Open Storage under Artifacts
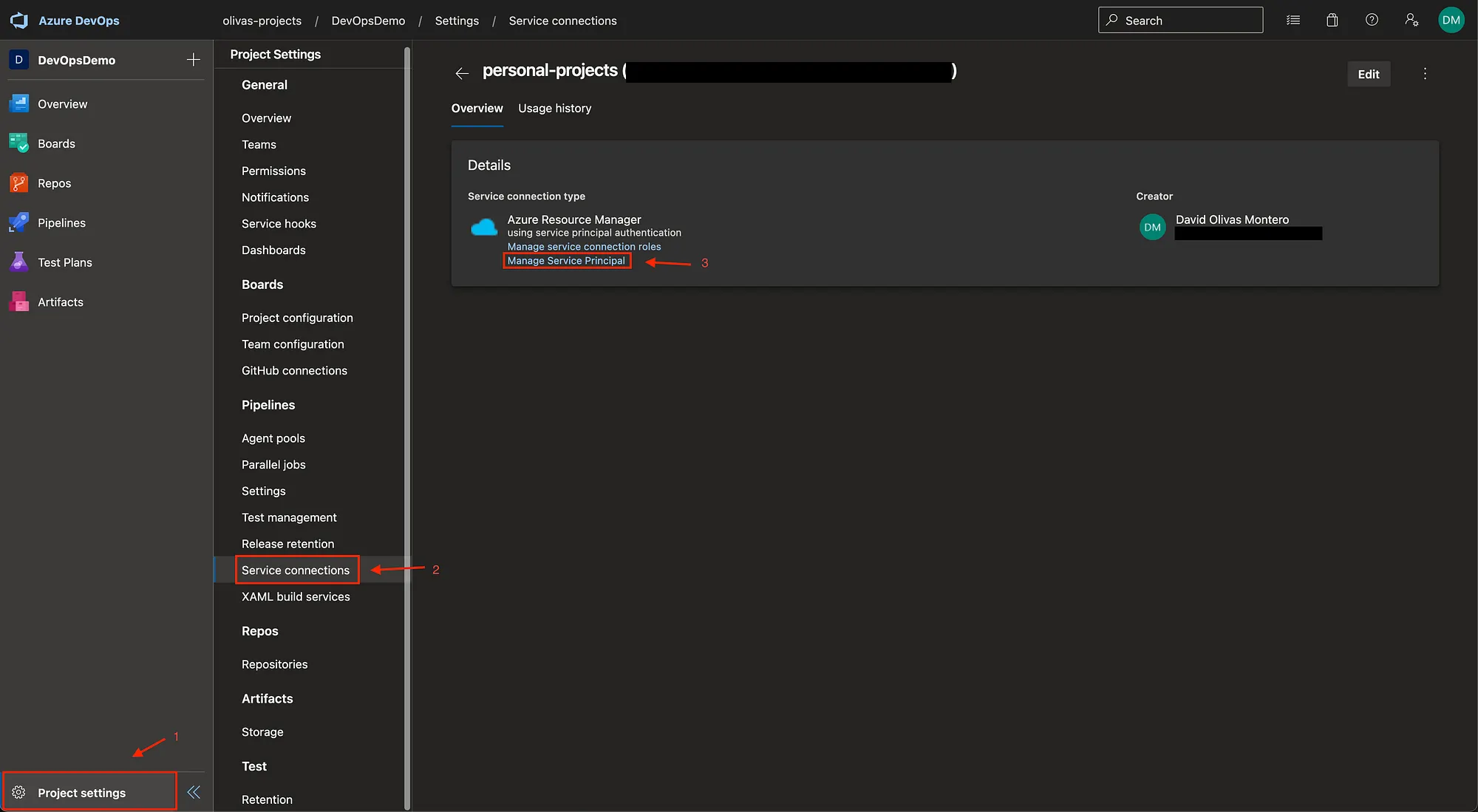This screenshot has height=812, width=1478. point(262,732)
